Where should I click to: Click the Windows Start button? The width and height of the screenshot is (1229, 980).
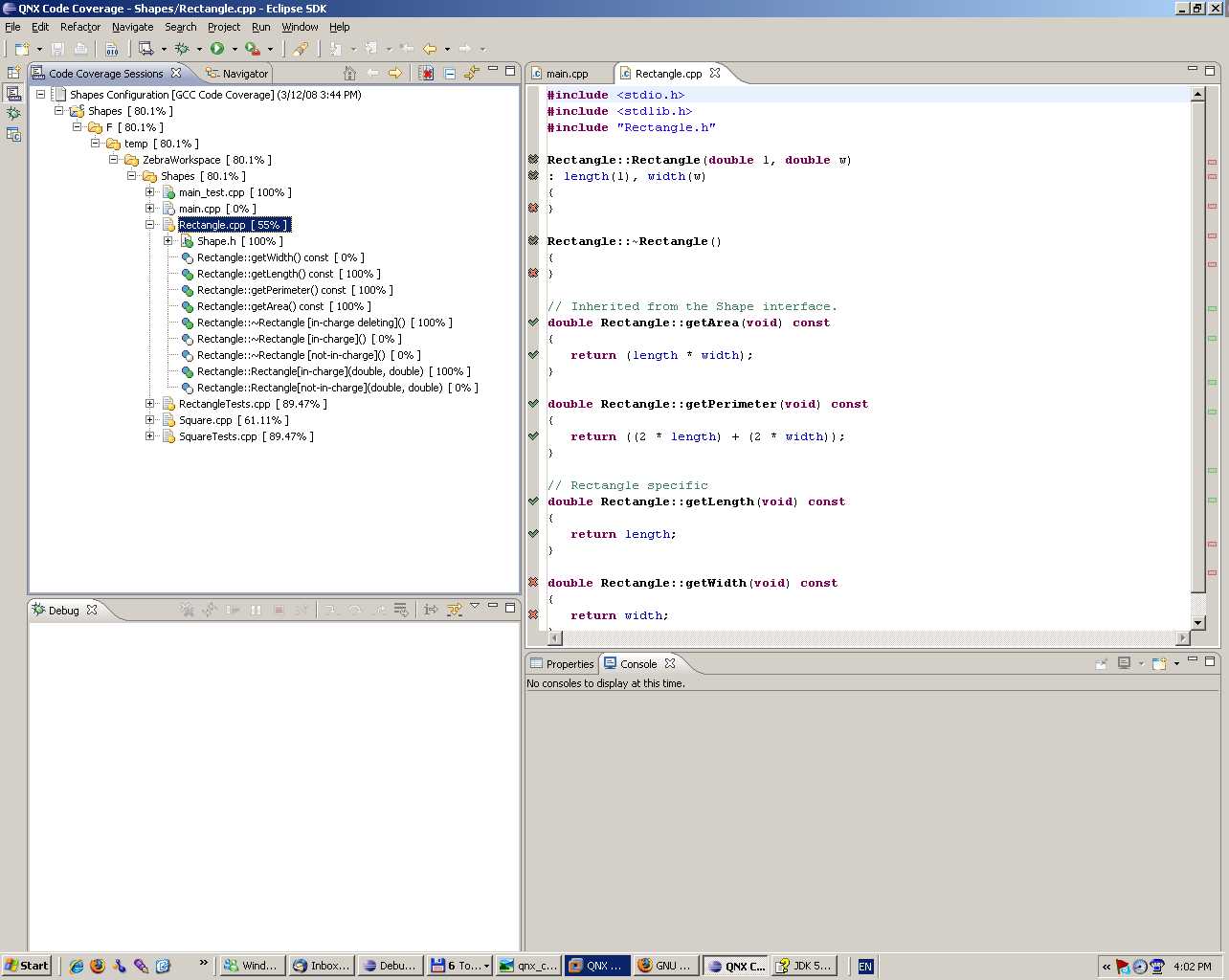26,966
